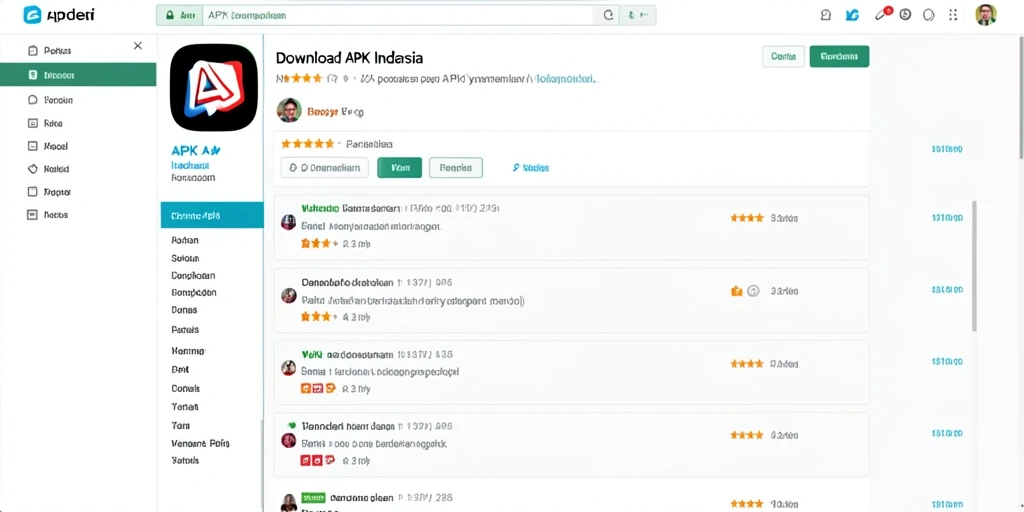Click the orange thumbs-up icon in Denenbato review
The height and width of the screenshot is (512, 1024).
click(x=737, y=291)
